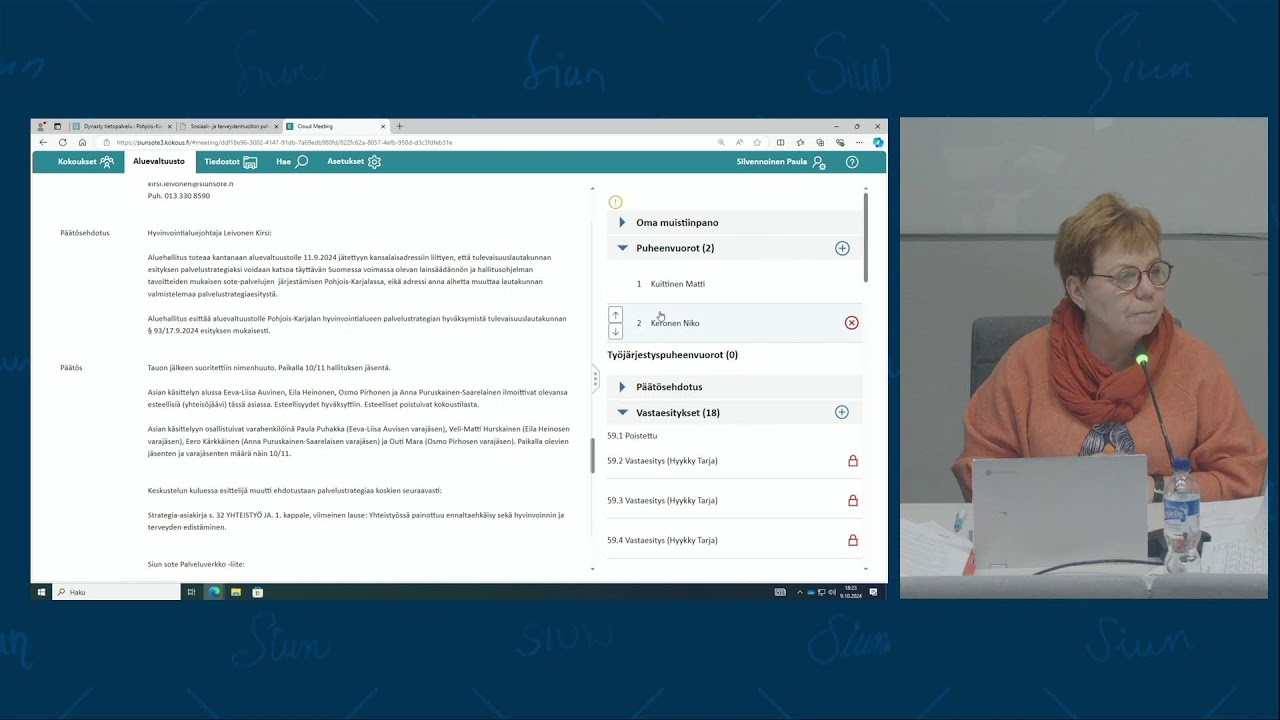Reload the page in the browser

click(63, 142)
